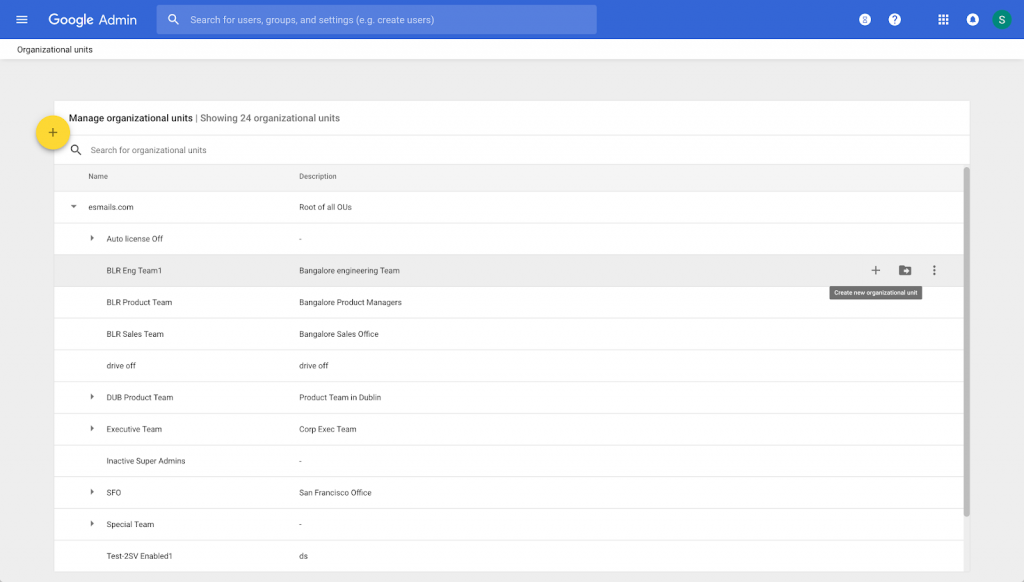Click move folder icon on BLR Eng Team1 row
Viewport: 1024px width, 582px height.
point(905,271)
